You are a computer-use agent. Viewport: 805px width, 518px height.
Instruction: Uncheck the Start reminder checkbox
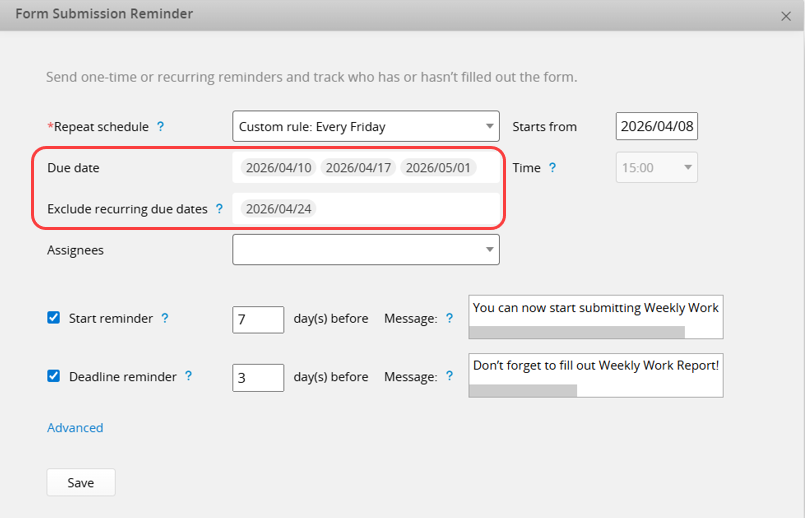click(54, 318)
